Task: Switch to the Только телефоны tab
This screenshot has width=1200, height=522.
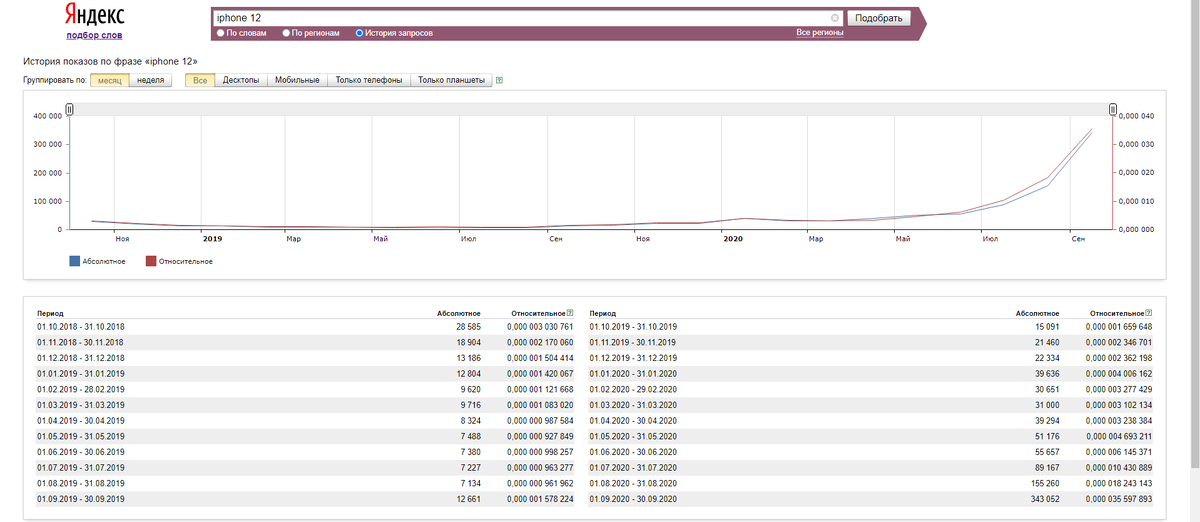Action: pyautogui.click(x=369, y=80)
